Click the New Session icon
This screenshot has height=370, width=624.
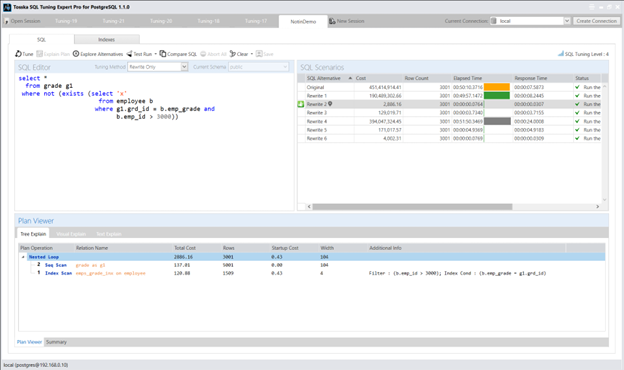[332, 21]
